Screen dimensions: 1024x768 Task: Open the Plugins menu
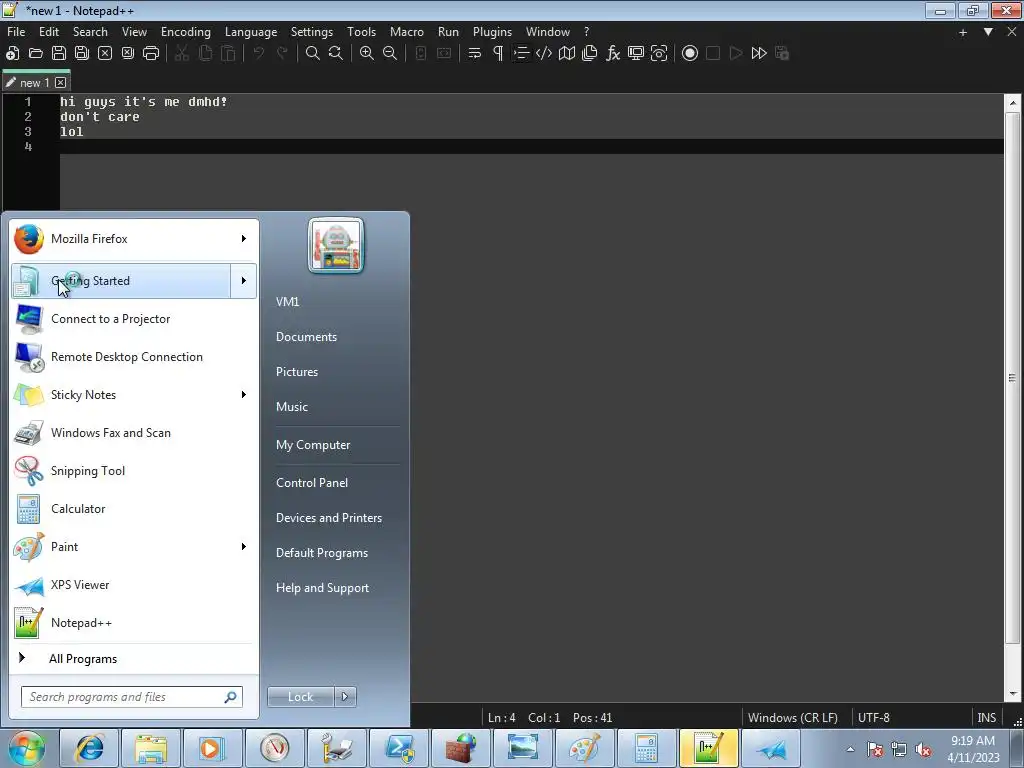pos(492,31)
